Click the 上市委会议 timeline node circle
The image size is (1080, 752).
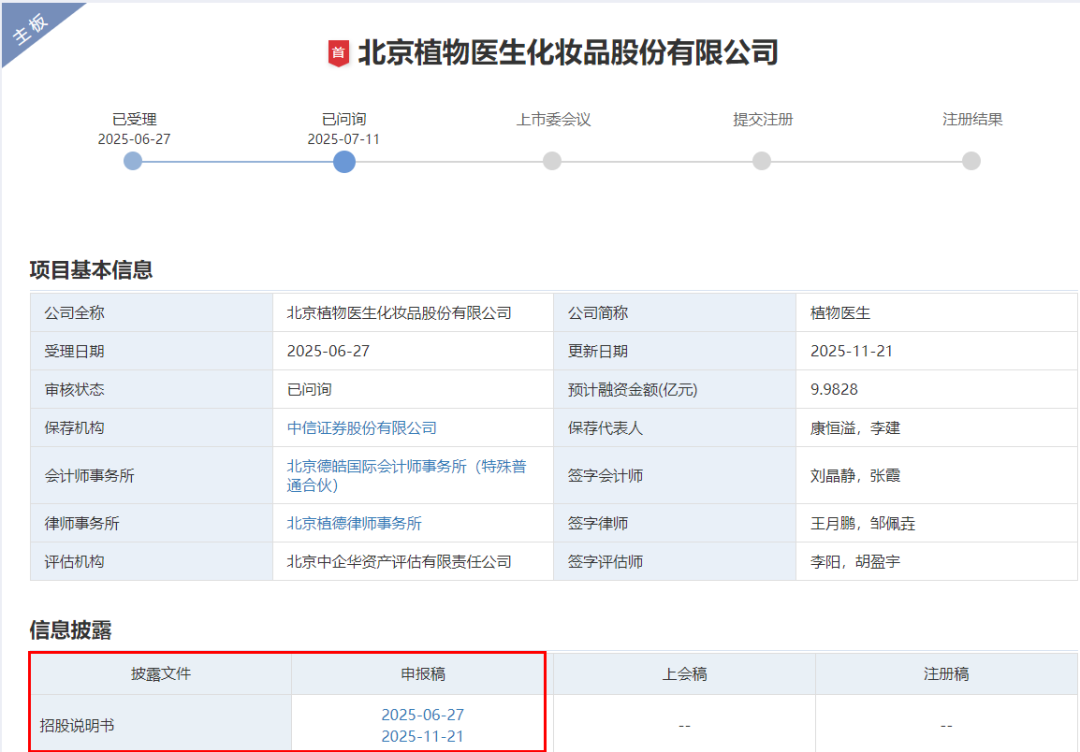point(552,161)
